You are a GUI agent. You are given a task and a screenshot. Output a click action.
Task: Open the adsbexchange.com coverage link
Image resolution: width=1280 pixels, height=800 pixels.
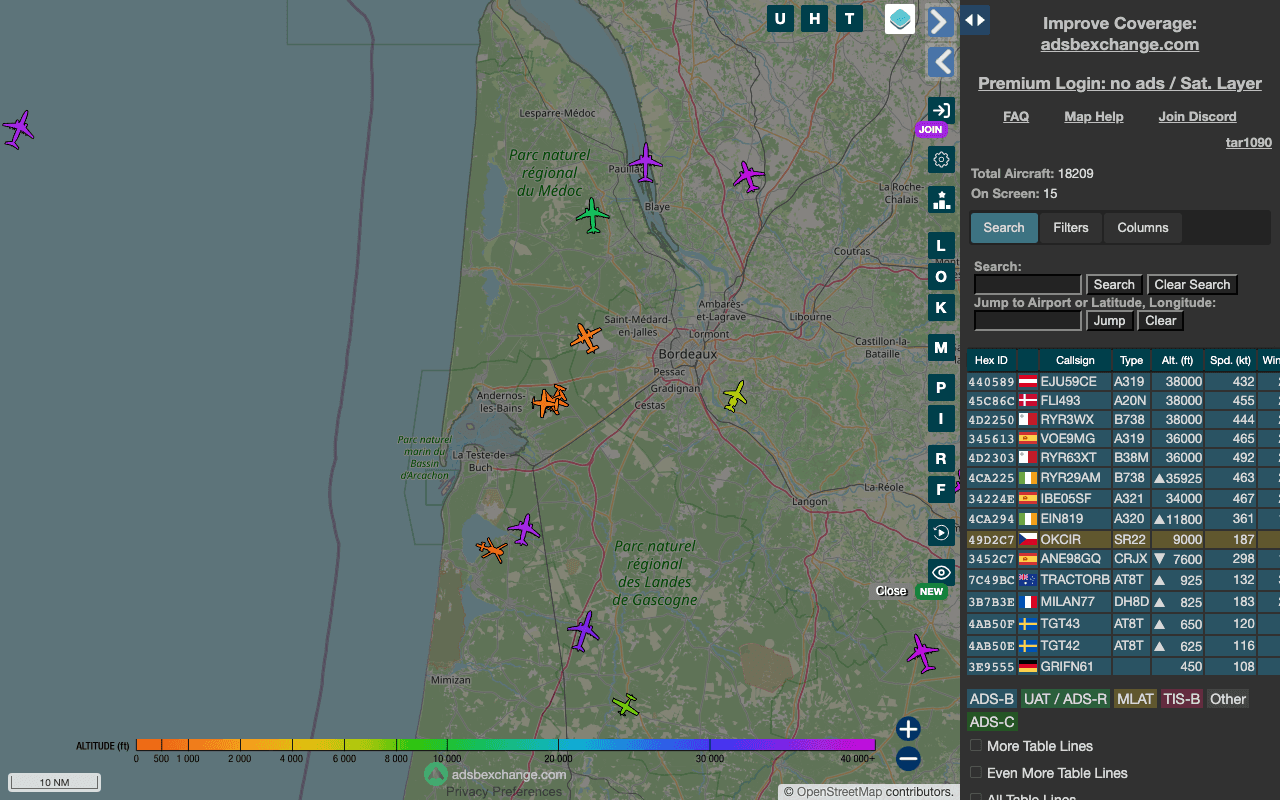click(1120, 44)
